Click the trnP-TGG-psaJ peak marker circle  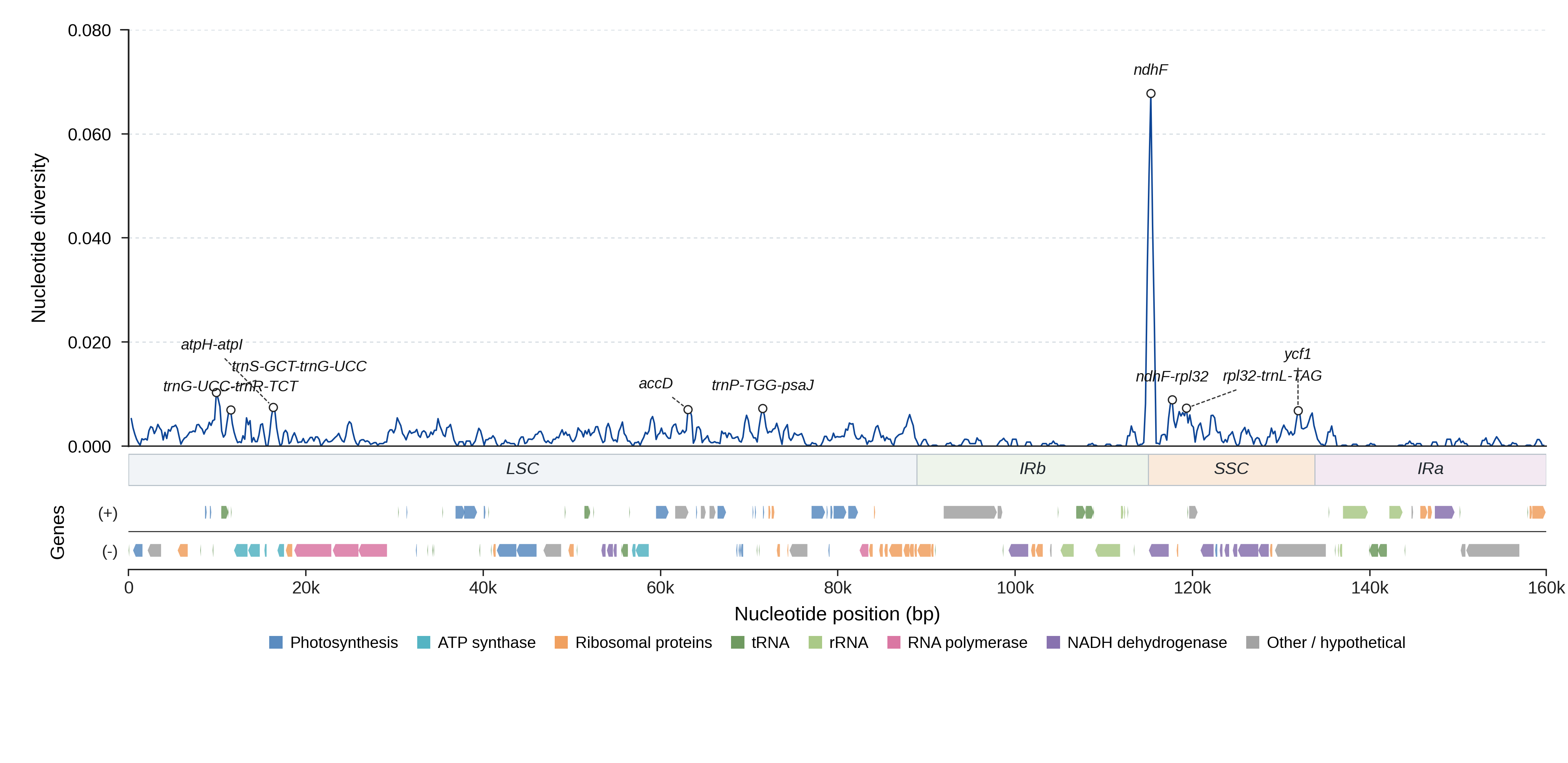click(x=763, y=409)
